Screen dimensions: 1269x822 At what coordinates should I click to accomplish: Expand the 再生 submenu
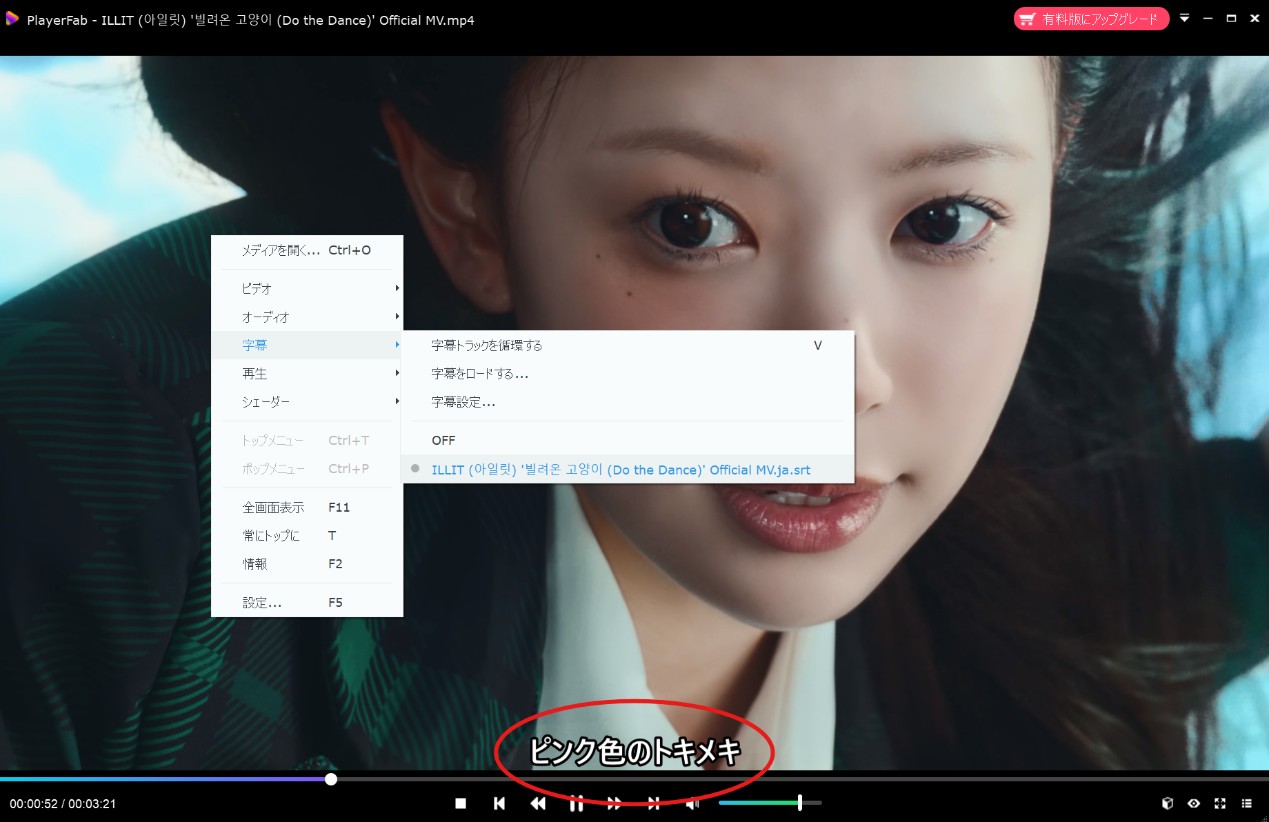pyautogui.click(x=307, y=373)
